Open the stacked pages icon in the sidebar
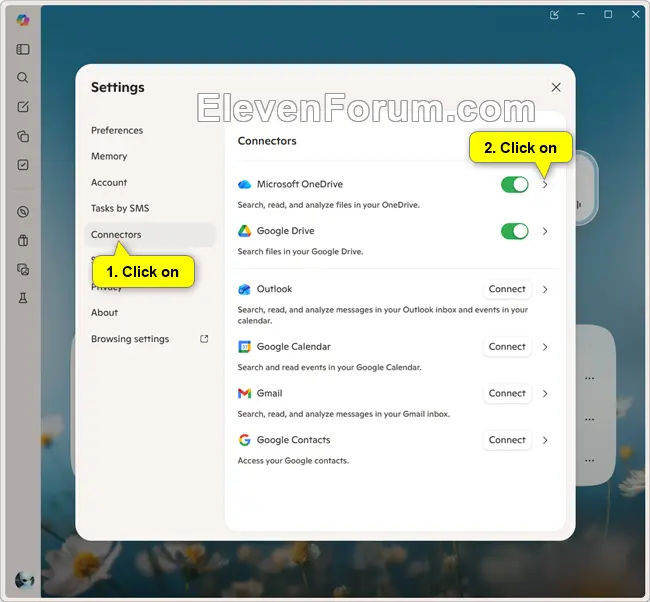 click(x=23, y=136)
